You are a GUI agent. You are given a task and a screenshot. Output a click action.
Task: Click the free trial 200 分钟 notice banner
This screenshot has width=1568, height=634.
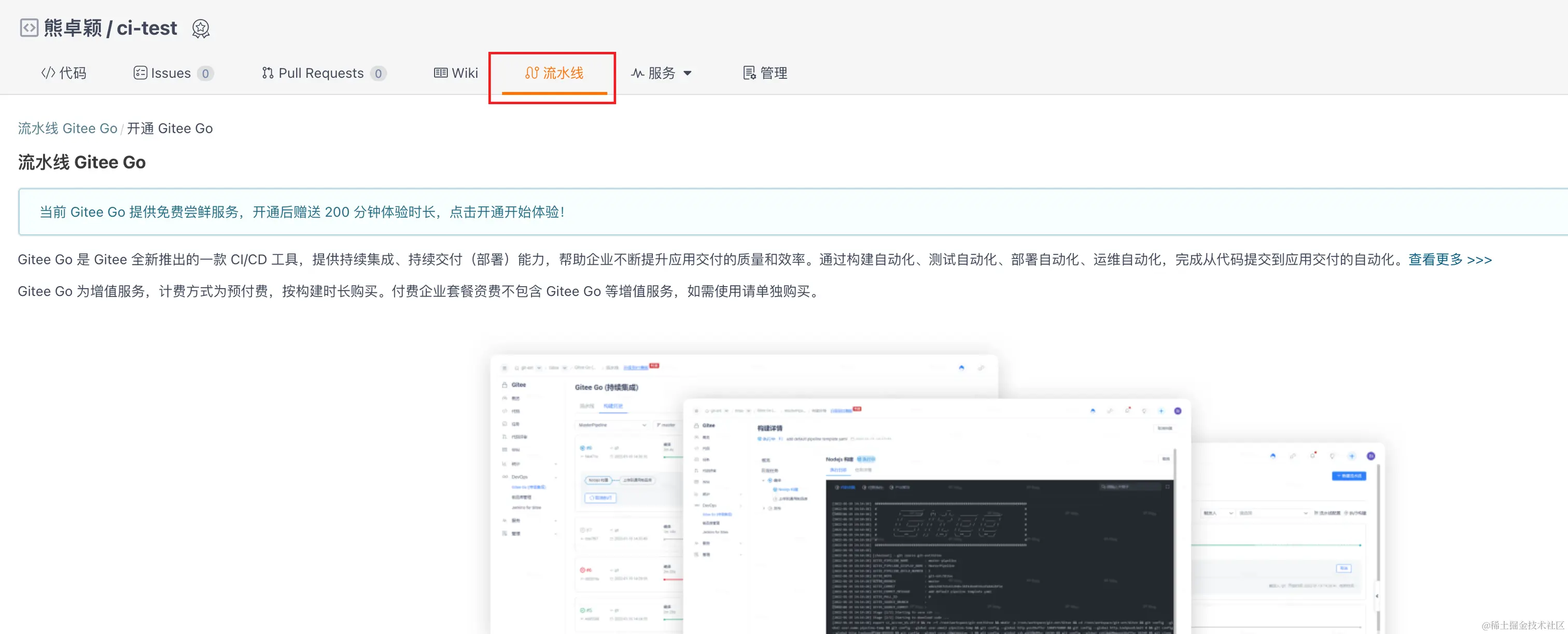coord(302,212)
